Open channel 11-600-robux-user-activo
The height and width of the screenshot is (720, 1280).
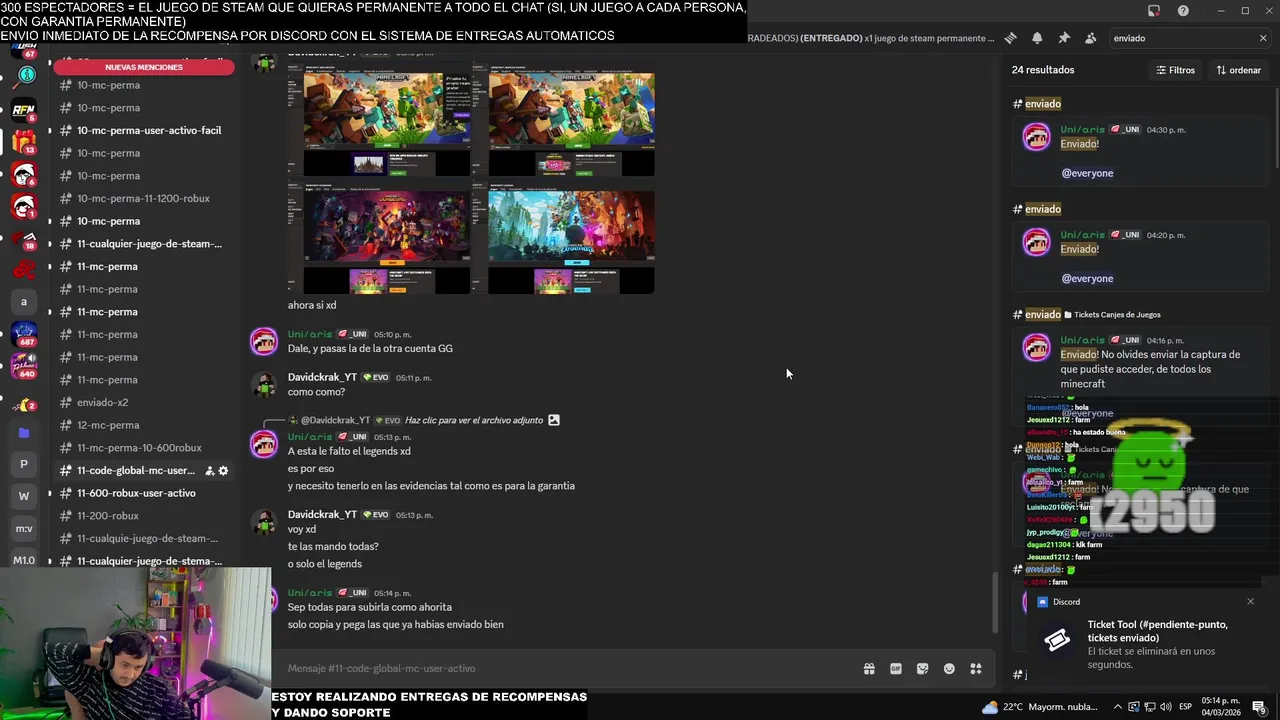pos(143,493)
